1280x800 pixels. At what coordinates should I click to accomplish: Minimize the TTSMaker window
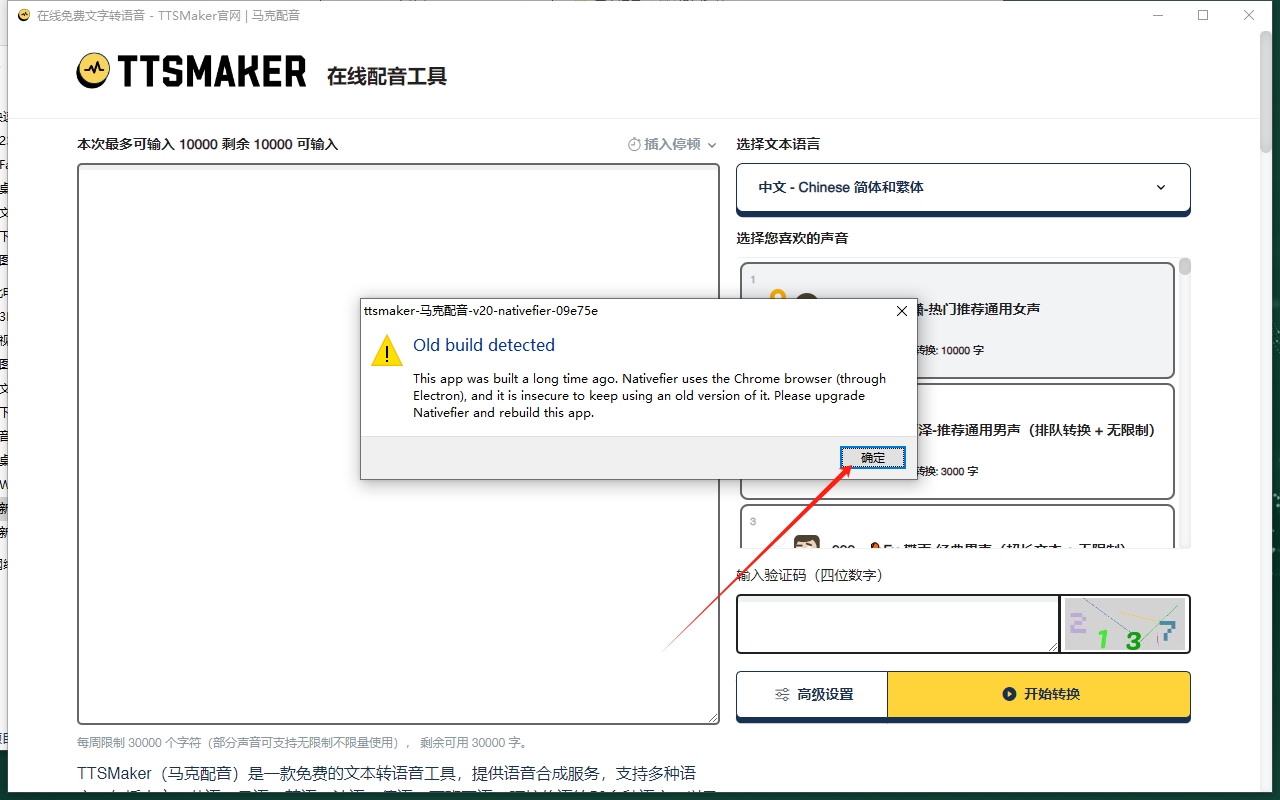point(1157,15)
